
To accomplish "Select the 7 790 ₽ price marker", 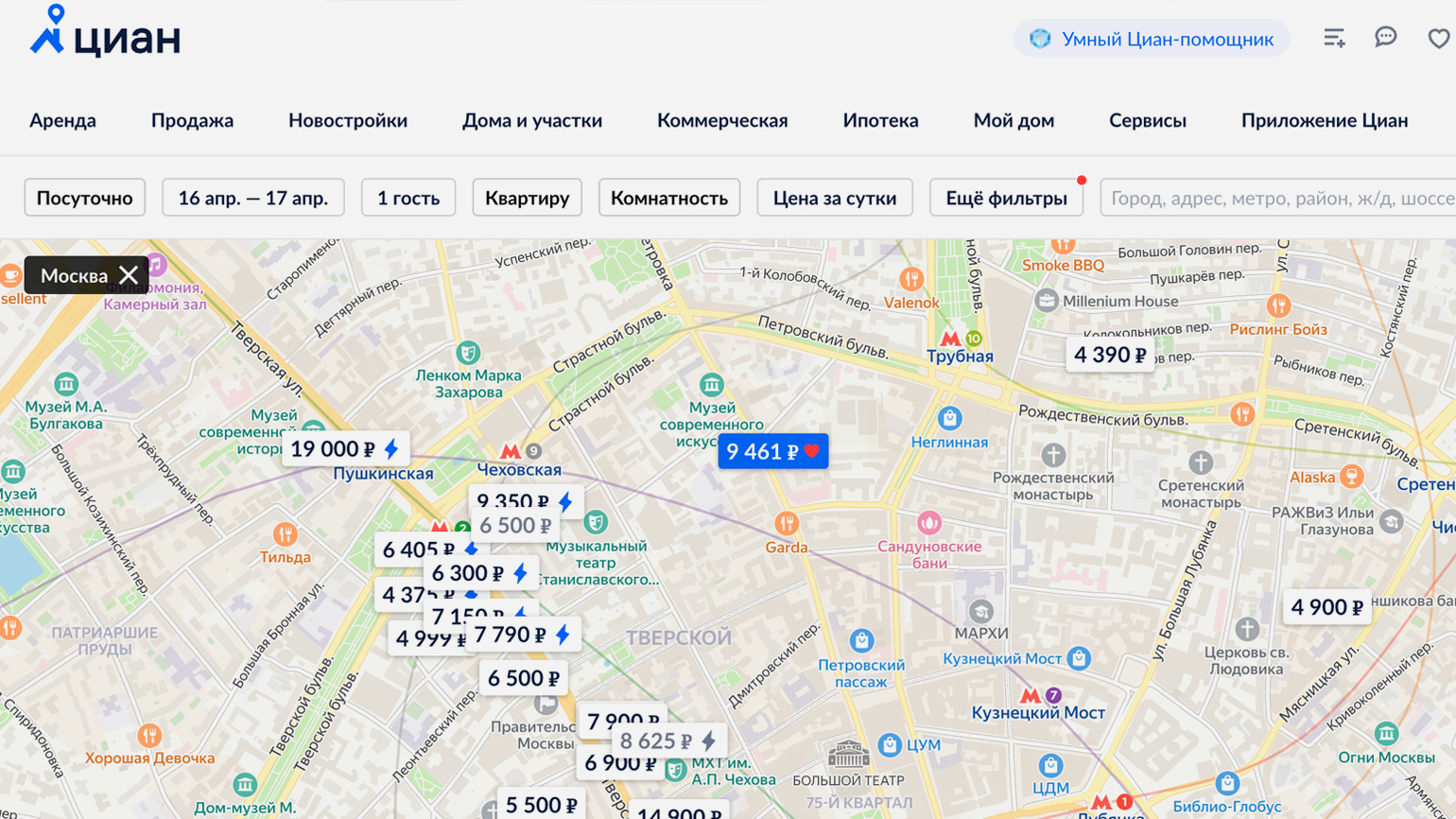I will (x=523, y=635).
